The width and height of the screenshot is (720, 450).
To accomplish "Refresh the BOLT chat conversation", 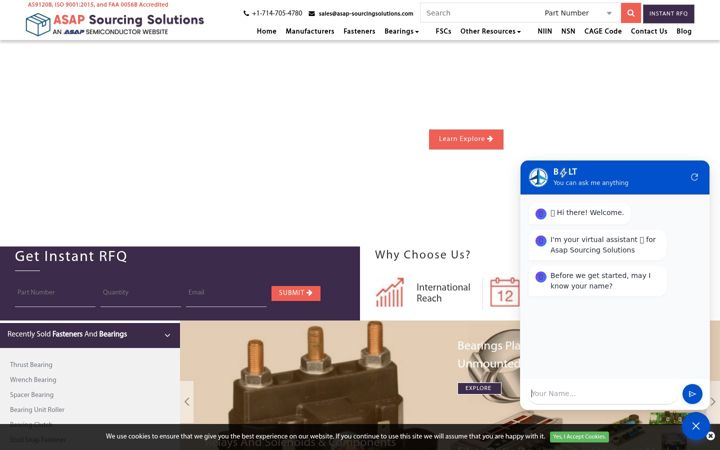I will pyautogui.click(x=694, y=177).
